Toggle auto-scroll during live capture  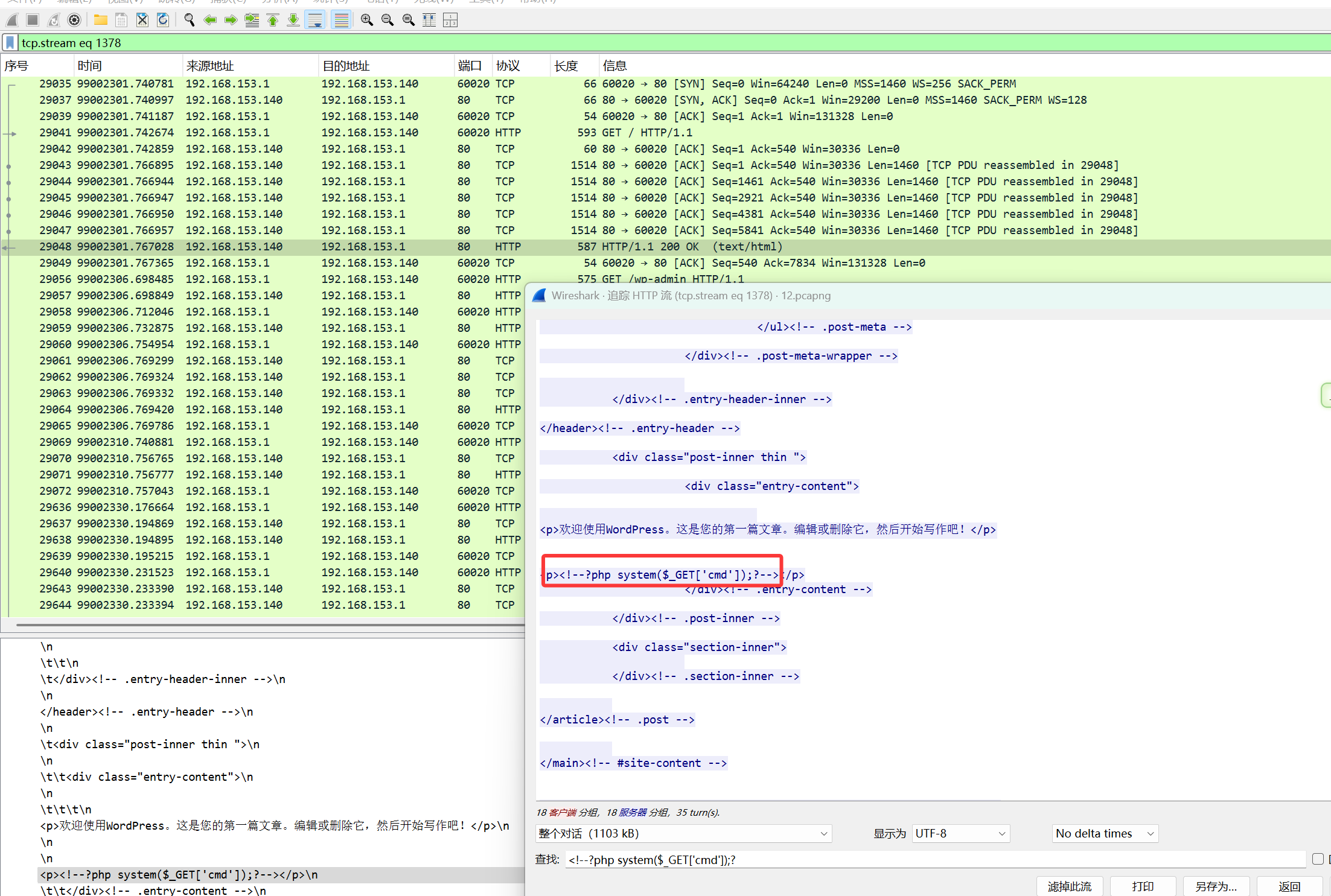[x=315, y=21]
